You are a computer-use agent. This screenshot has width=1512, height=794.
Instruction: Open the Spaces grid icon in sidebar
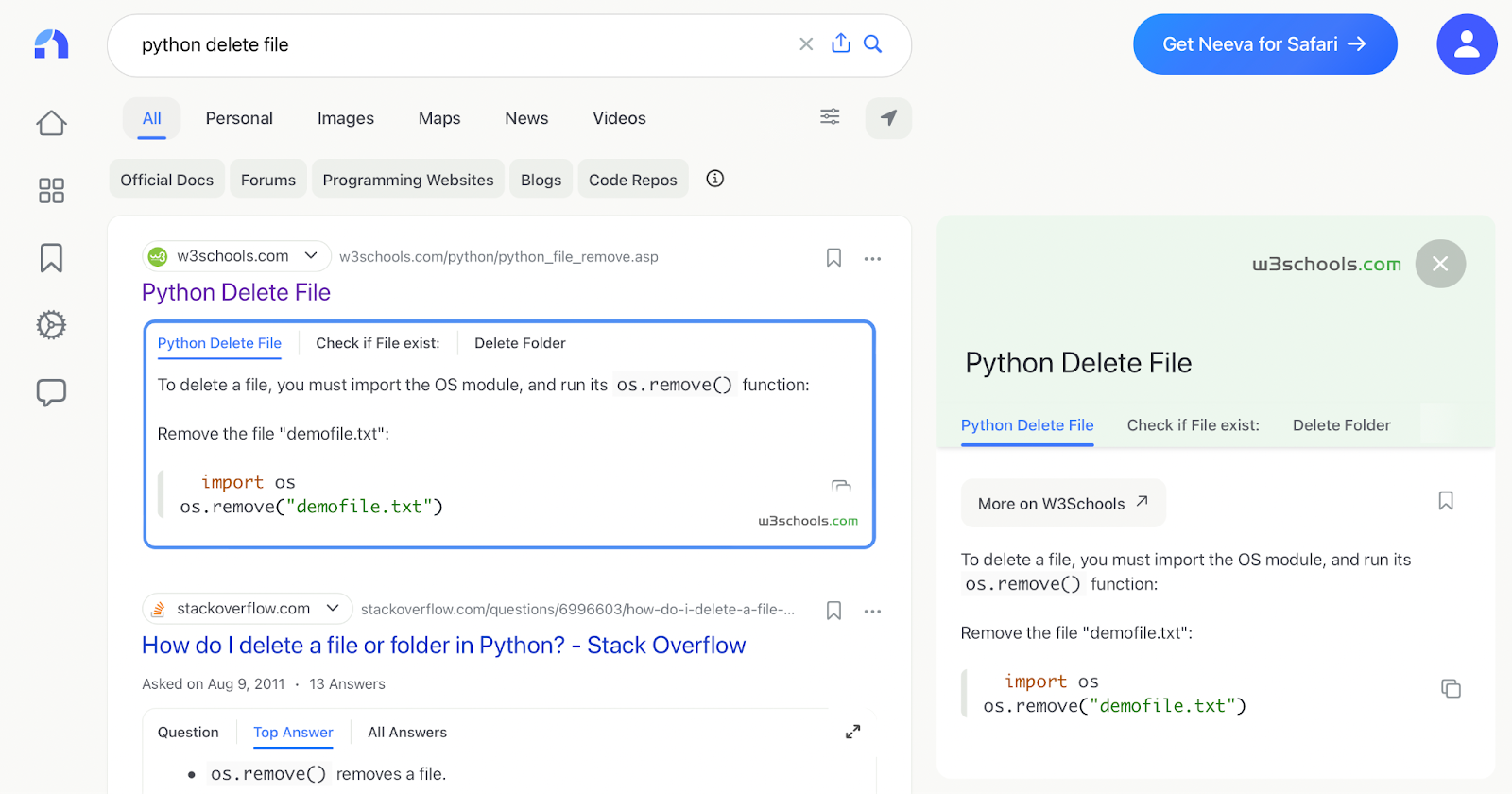click(x=51, y=191)
